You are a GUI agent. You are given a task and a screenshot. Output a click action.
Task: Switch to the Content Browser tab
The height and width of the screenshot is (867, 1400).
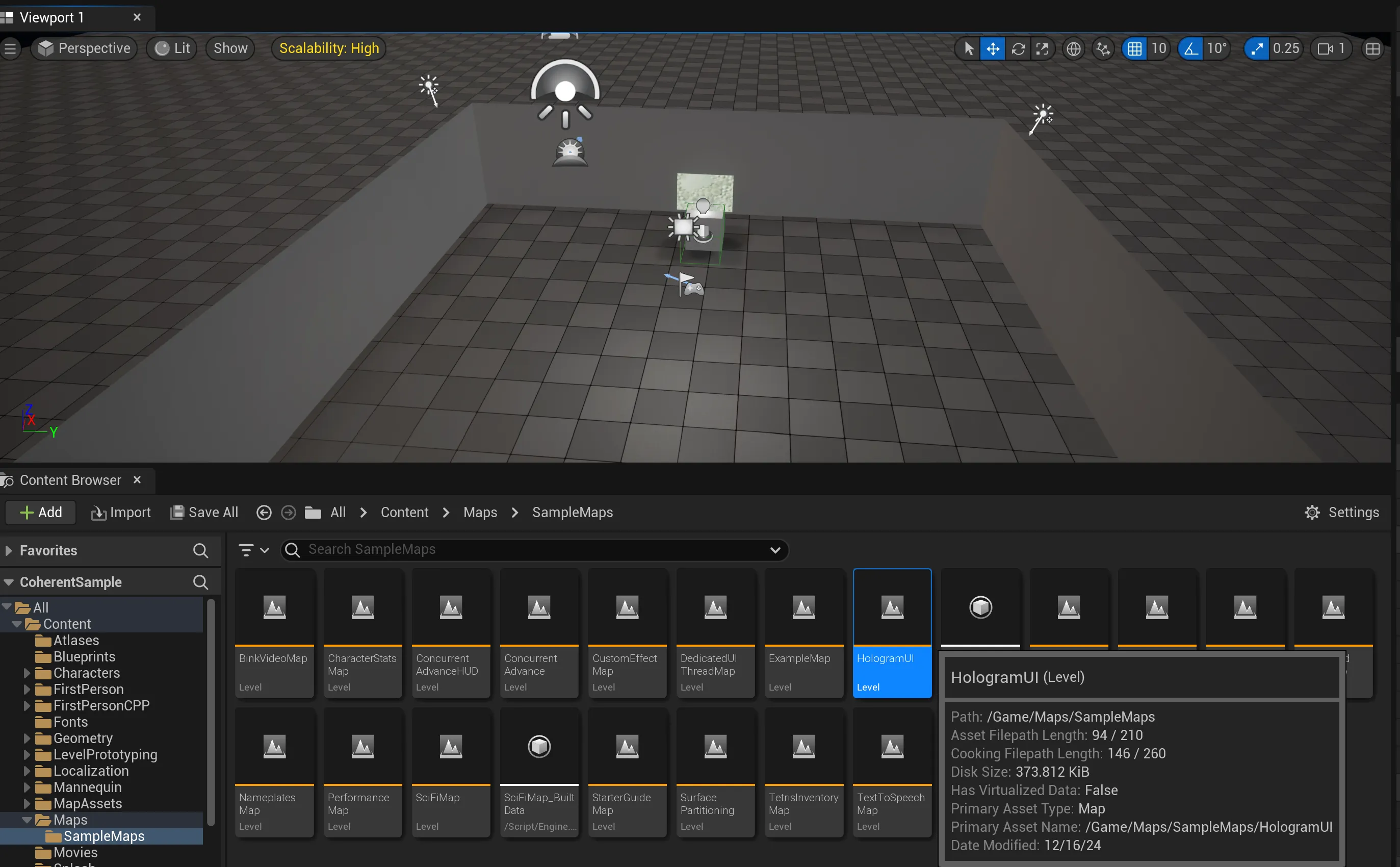coord(70,480)
